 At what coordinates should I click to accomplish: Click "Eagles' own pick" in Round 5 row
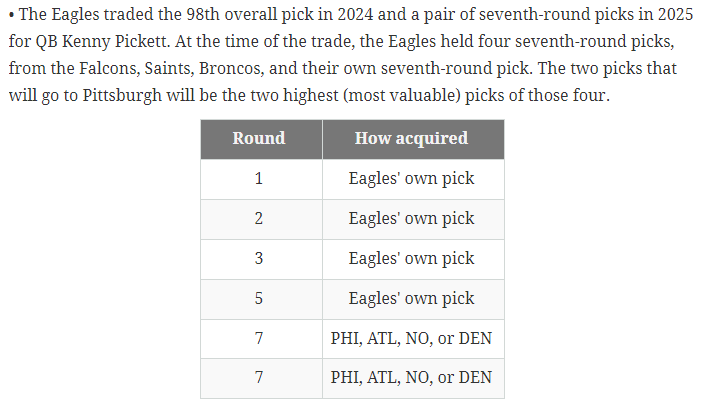[411, 299]
